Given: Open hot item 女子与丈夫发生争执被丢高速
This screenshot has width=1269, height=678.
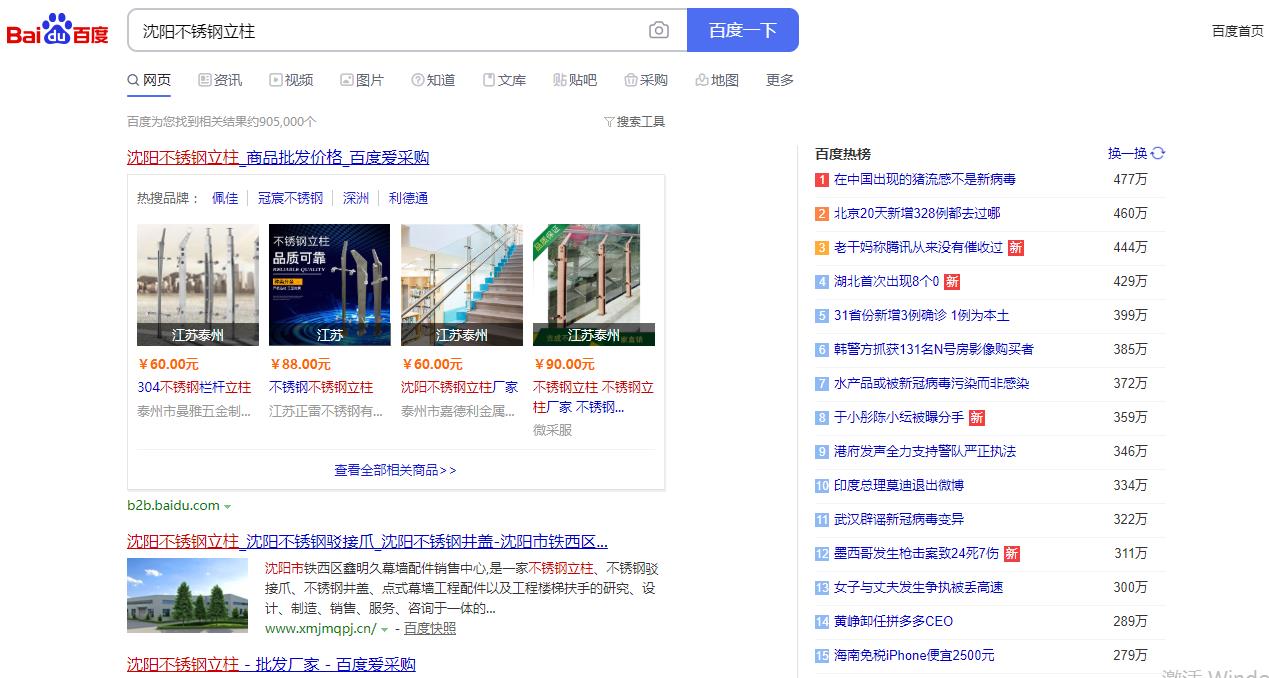Looking at the screenshot, I should click(x=918, y=588).
